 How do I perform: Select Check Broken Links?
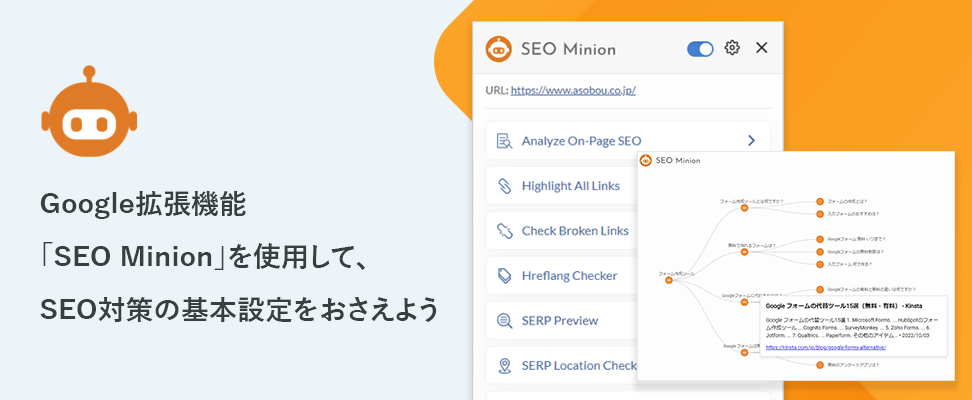(x=562, y=231)
